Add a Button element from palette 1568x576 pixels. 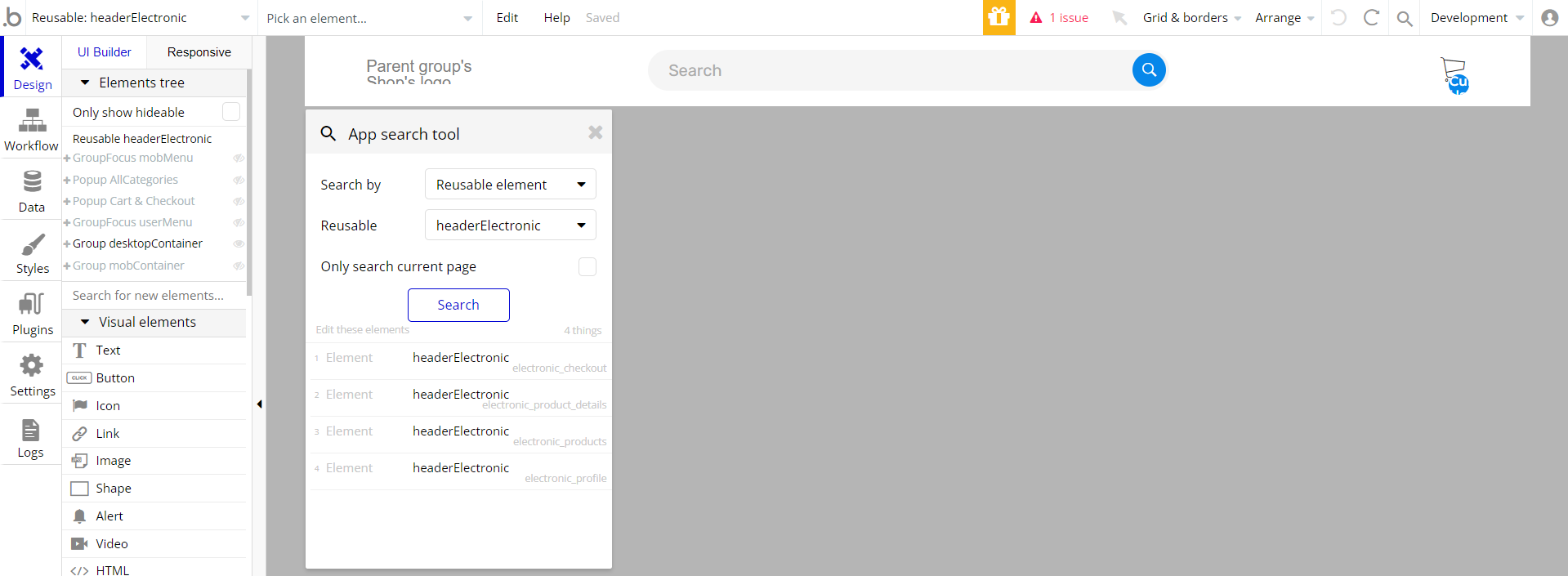(154, 377)
